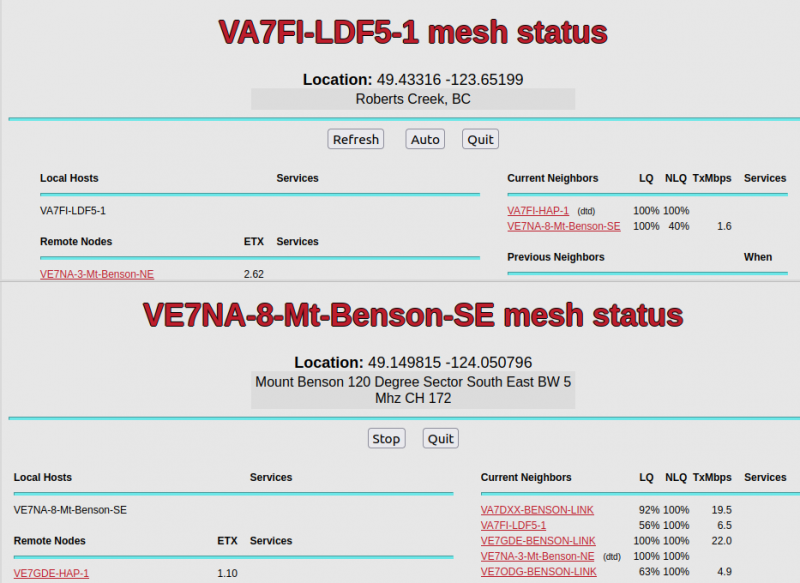
Task: Follow the VE7ODG-BENSON-LINK neighbor link
Action: [x=538, y=572]
